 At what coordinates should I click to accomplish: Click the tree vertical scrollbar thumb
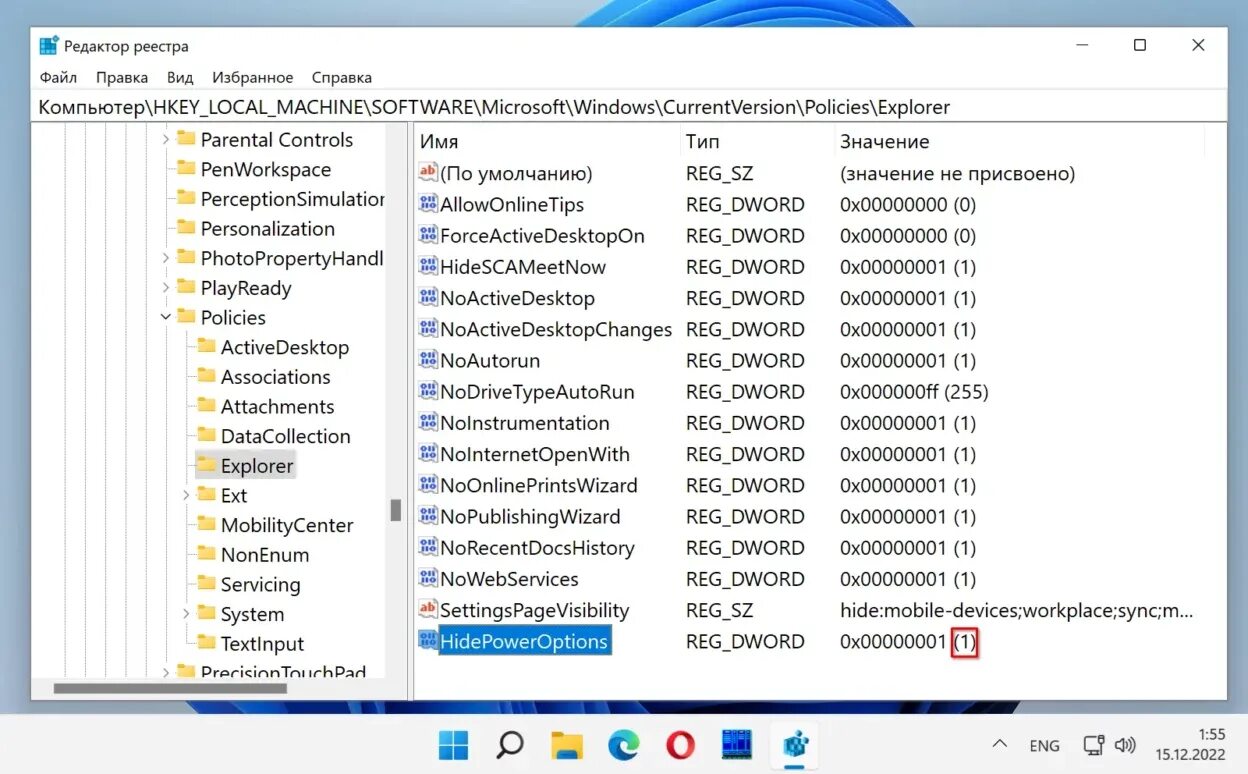click(x=395, y=510)
